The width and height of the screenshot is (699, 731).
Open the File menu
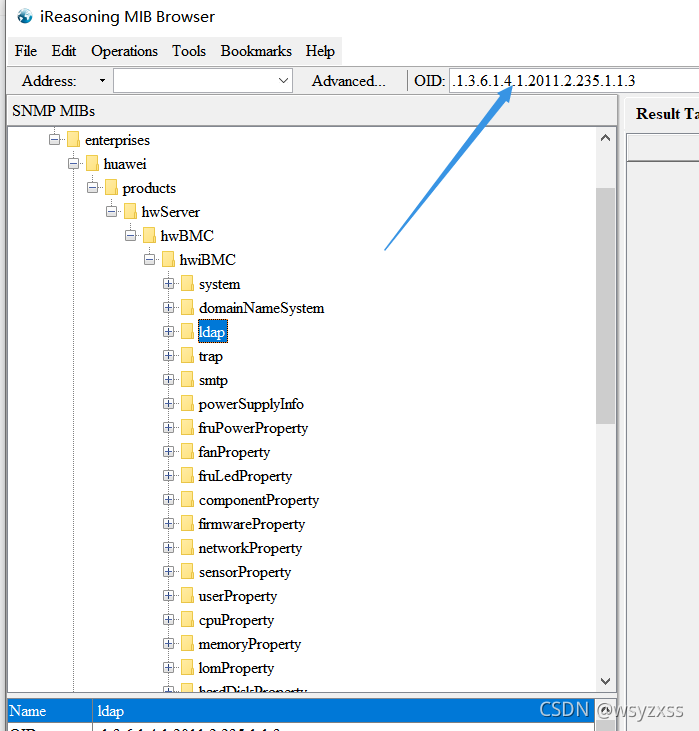[x=26, y=51]
